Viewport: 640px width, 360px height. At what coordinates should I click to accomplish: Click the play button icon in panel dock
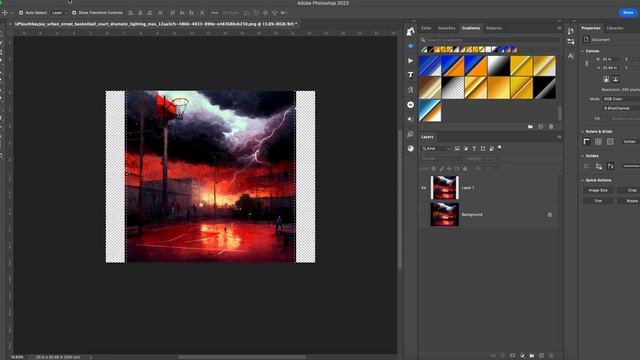(x=411, y=60)
